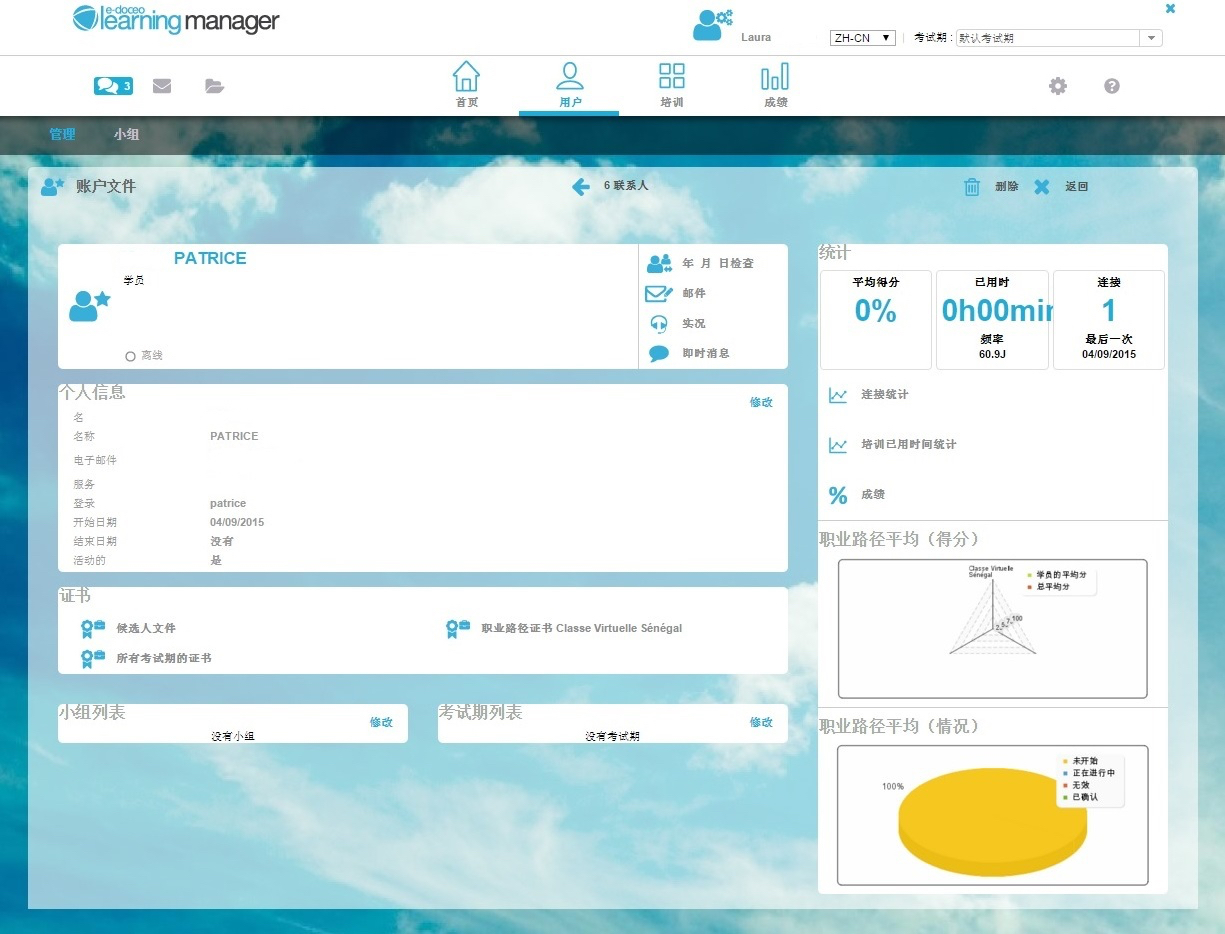Open the 小组 submenu link
This screenshot has width=1225, height=934.
[126, 134]
